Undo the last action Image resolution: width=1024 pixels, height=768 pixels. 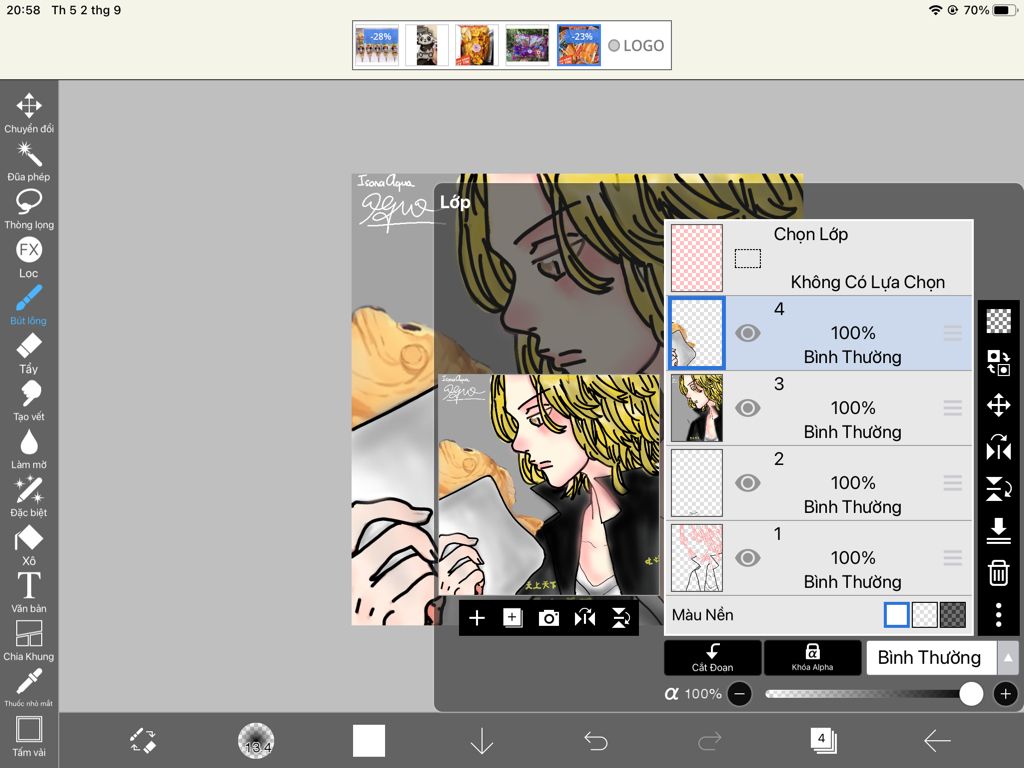[x=596, y=741]
